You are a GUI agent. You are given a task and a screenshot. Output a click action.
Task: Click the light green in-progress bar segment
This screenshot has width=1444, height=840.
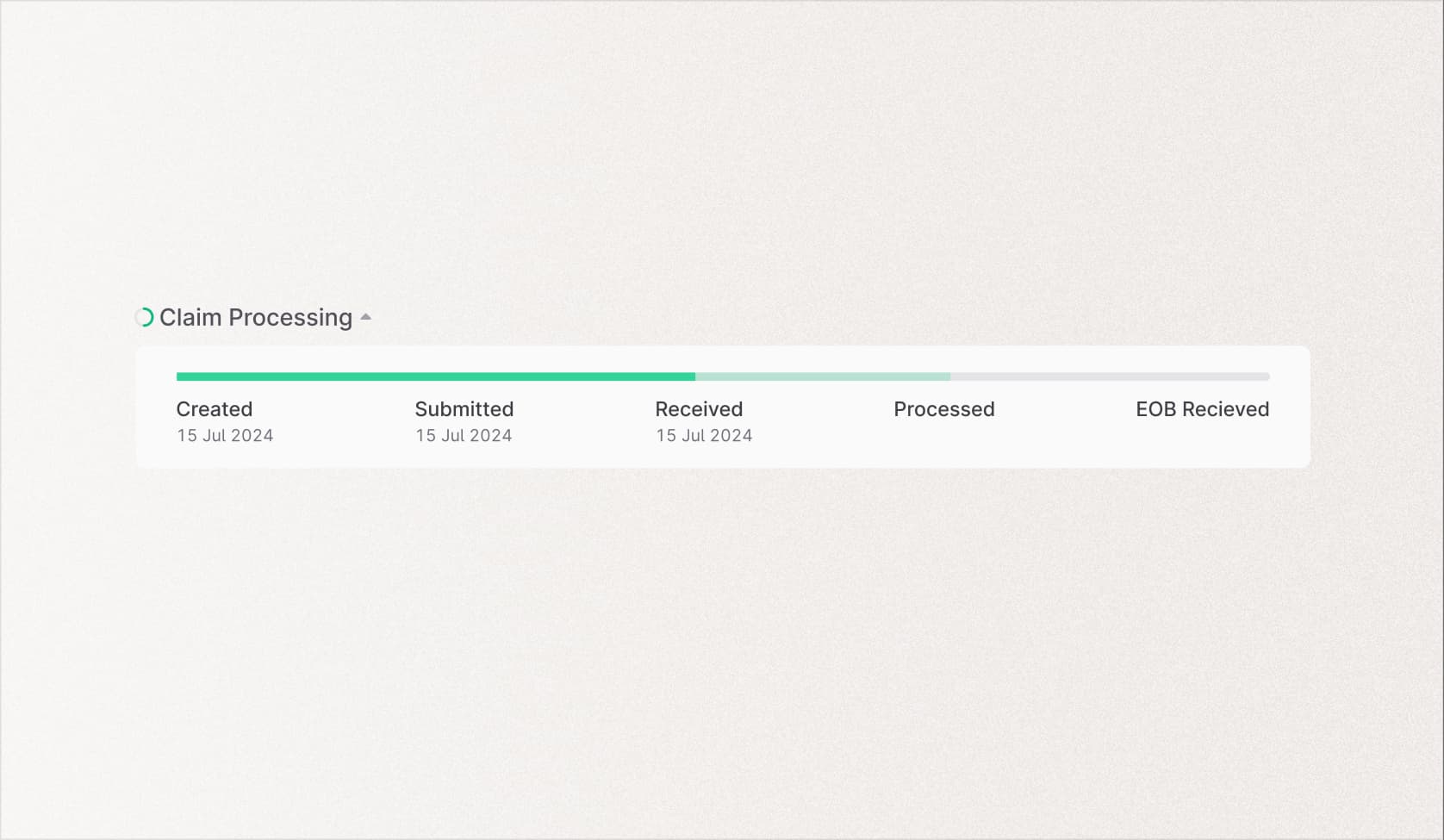[x=823, y=376]
